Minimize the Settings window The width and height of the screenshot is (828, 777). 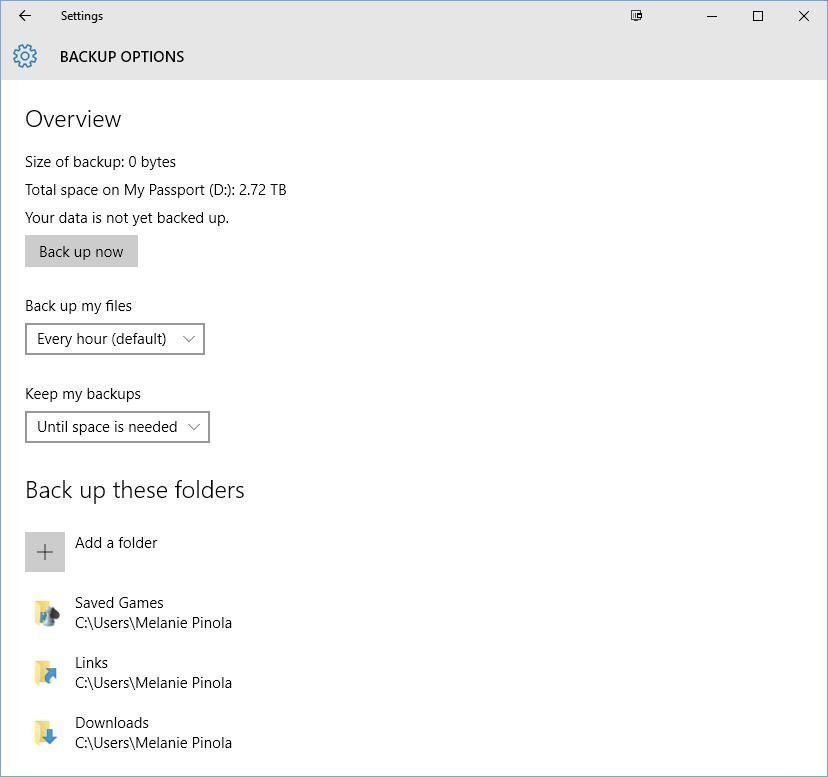click(712, 16)
